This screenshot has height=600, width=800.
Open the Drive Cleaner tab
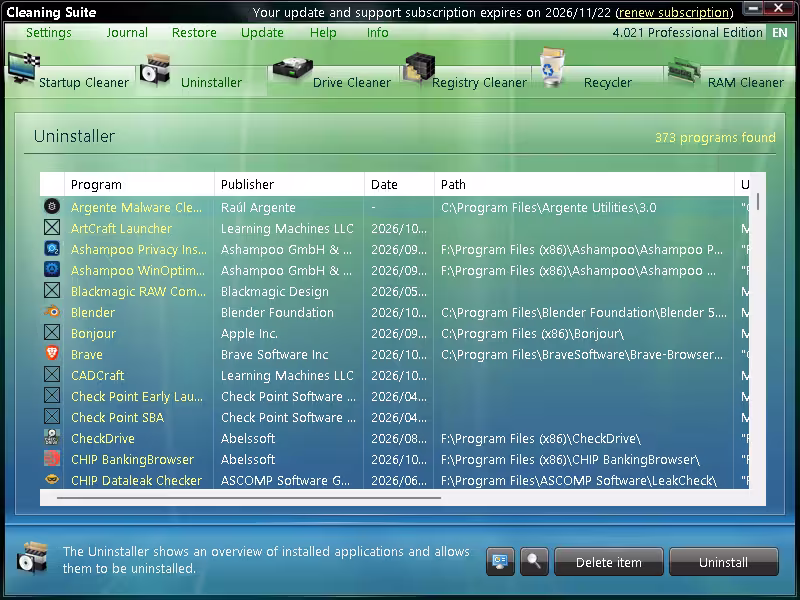click(x=333, y=74)
